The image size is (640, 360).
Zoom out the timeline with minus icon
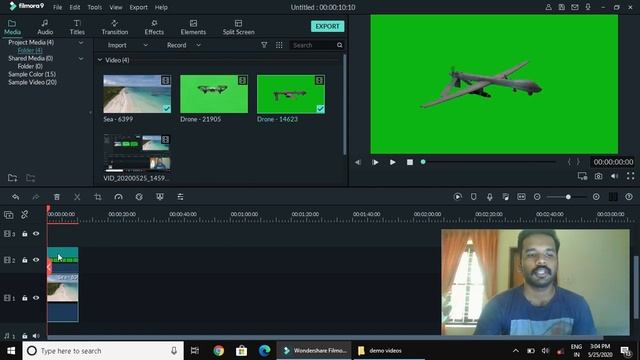tap(537, 197)
